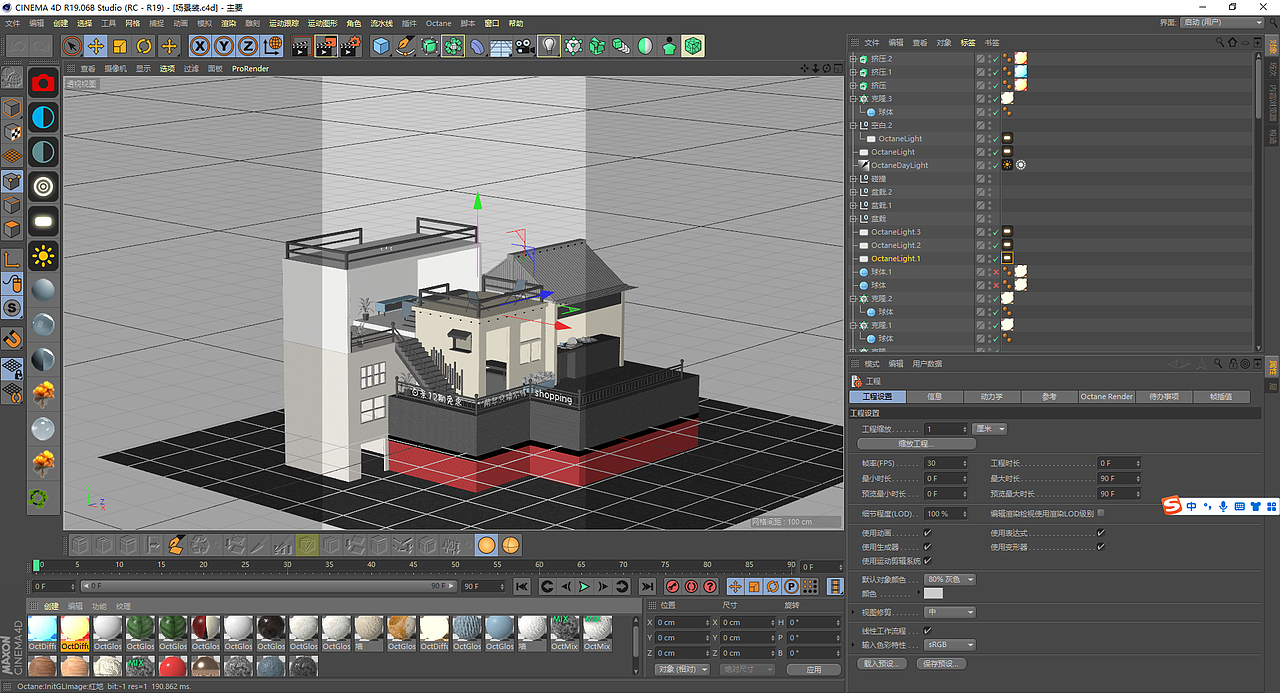
Task: Click the Camera object icon
Action: point(525,46)
